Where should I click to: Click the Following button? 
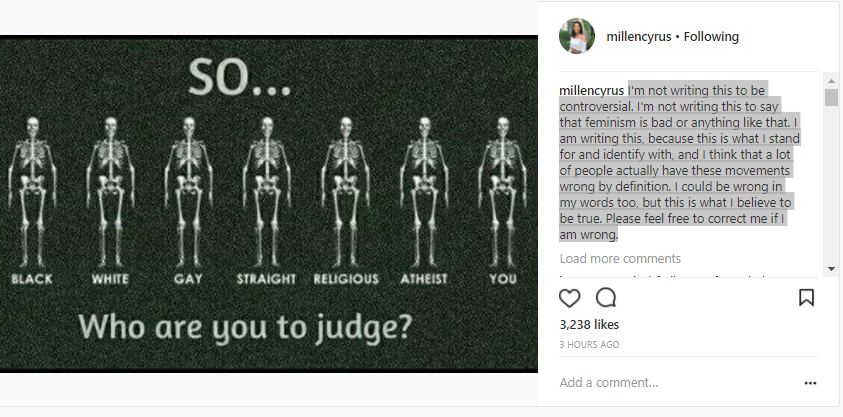(711, 37)
